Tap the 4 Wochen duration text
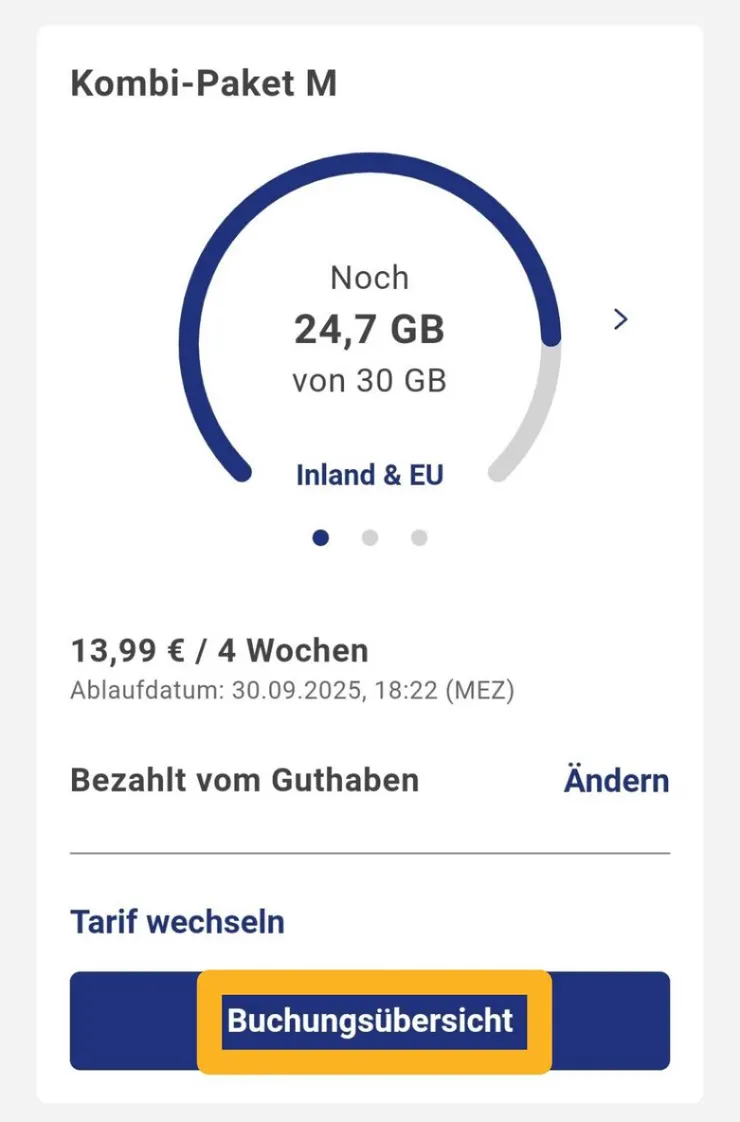 [x=293, y=651]
